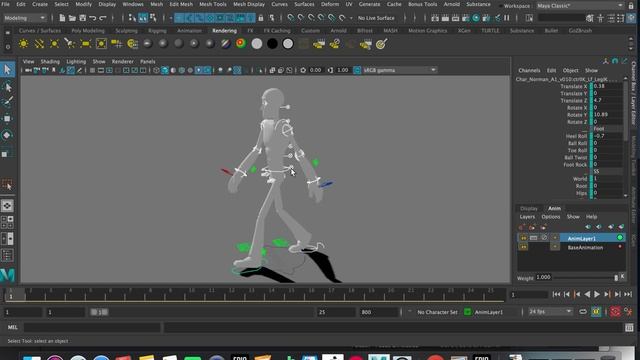Launch the IPR render icon
Viewport: 640px width, 360px height.
point(456,18)
